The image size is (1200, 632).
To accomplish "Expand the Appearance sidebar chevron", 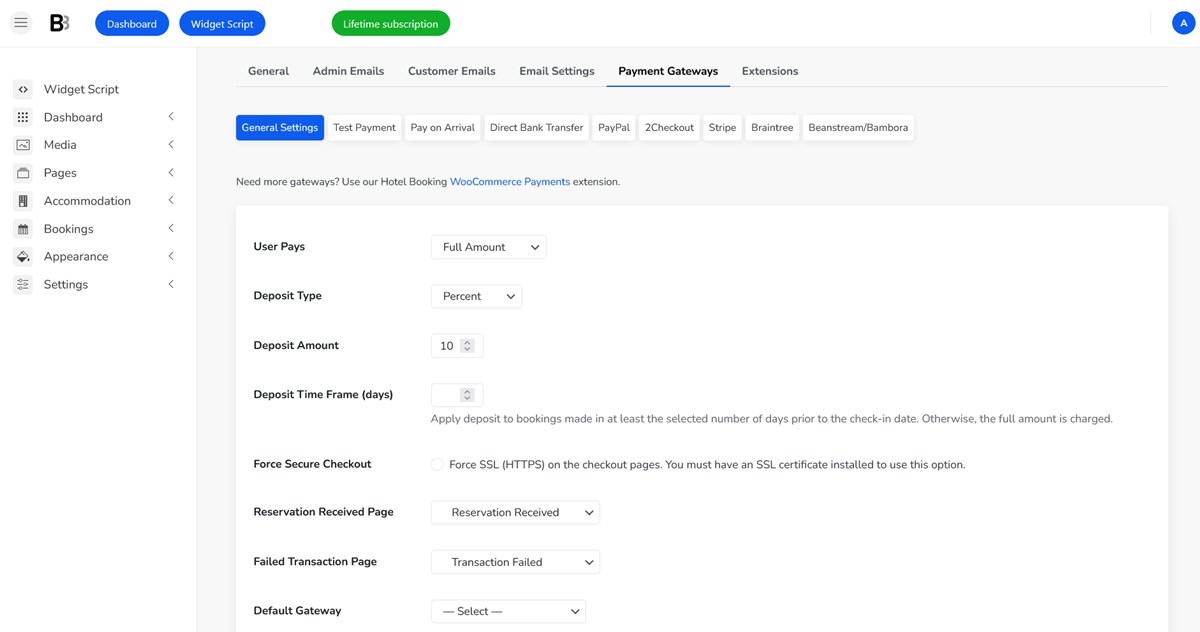I will coord(171,257).
